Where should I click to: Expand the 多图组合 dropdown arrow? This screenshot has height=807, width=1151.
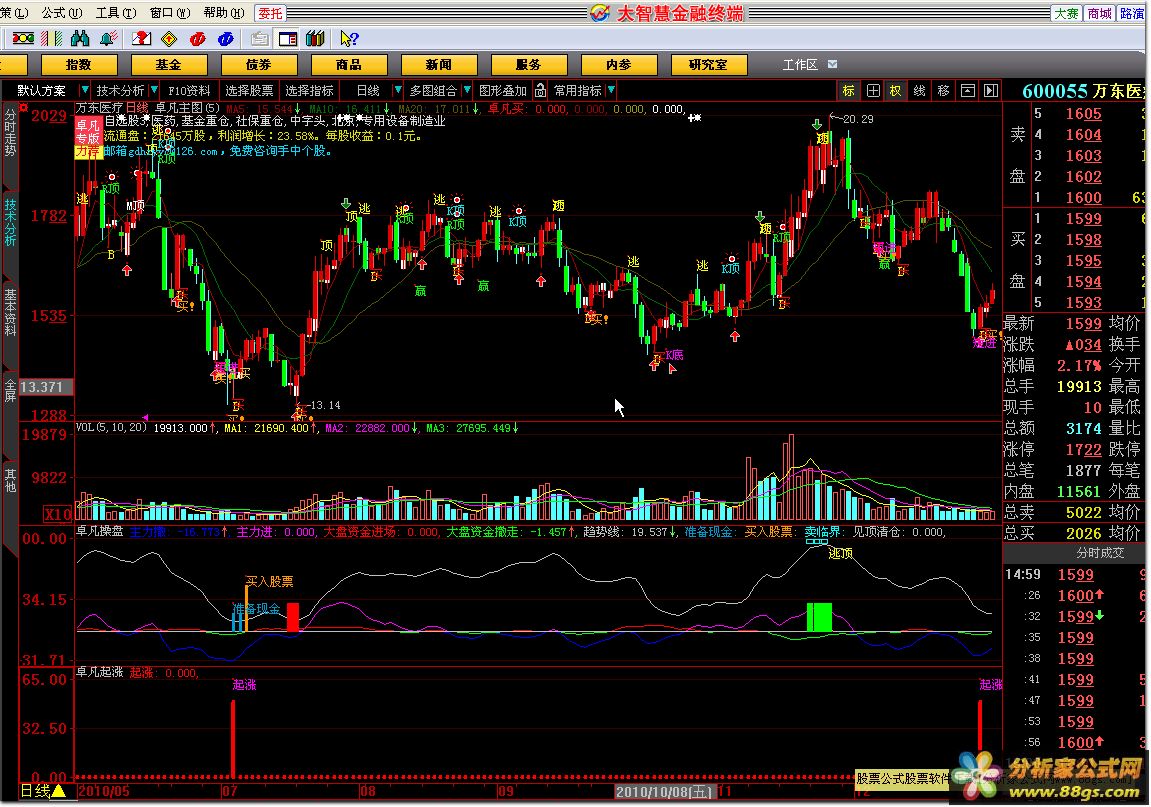pyautogui.click(x=467, y=90)
